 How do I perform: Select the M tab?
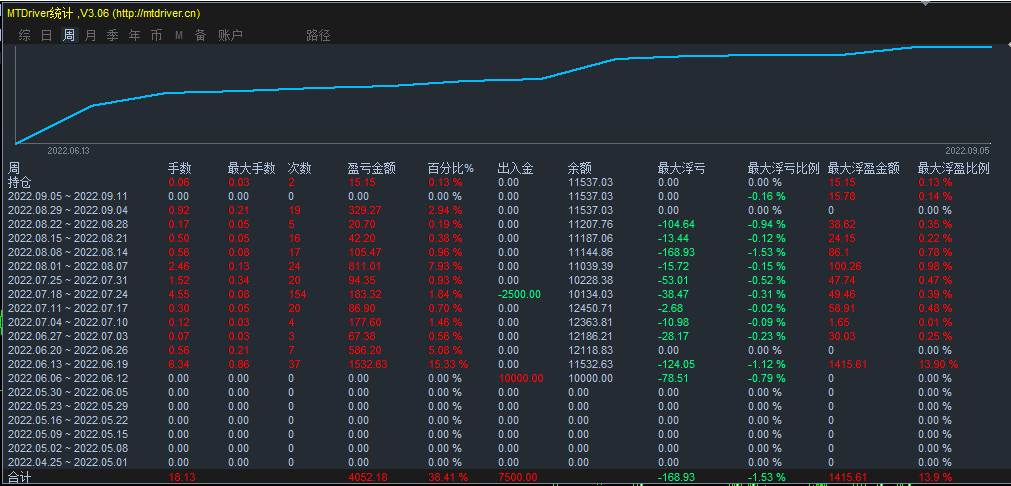click(x=179, y=35)
